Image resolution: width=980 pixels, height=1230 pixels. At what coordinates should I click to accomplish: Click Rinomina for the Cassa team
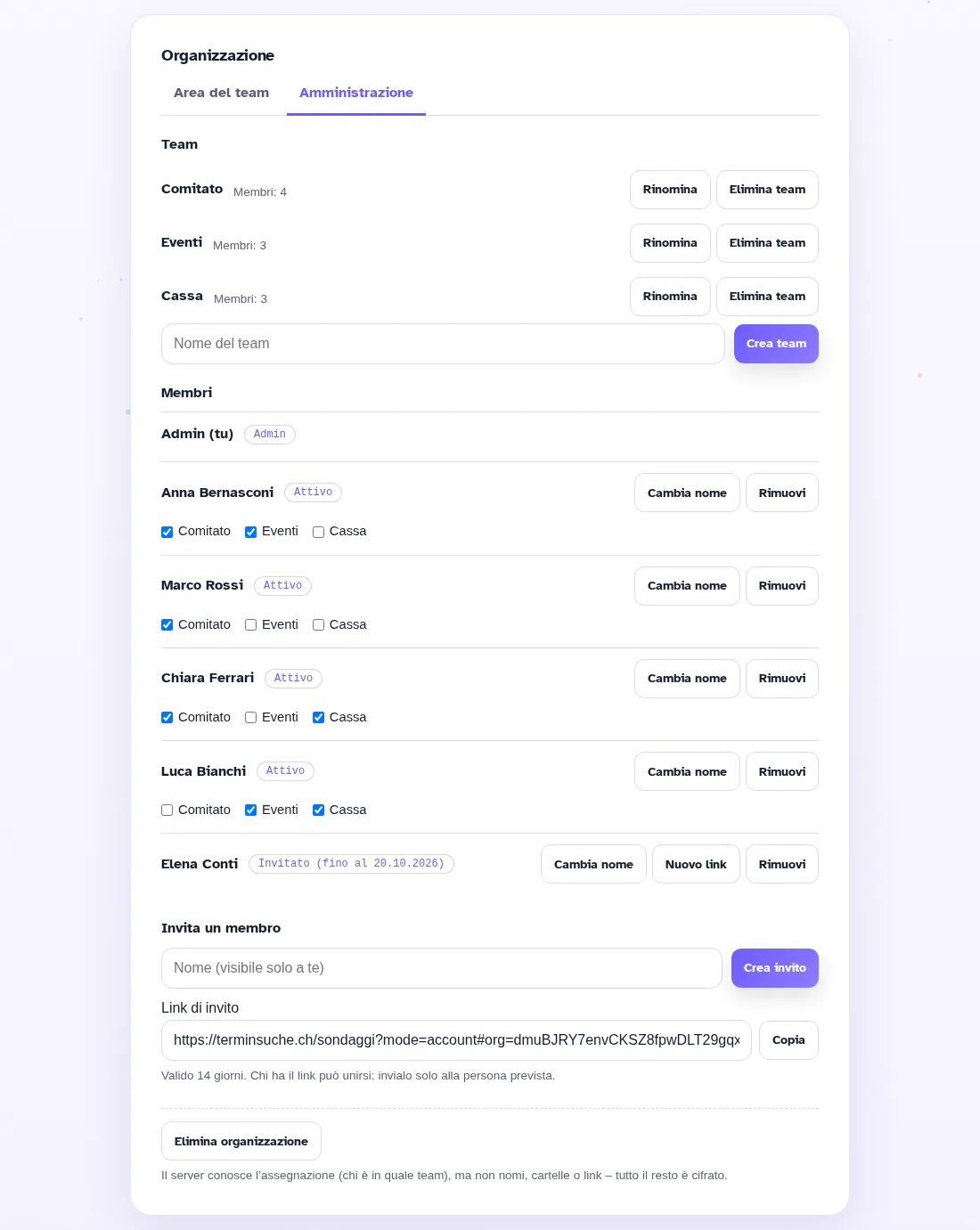670,297
